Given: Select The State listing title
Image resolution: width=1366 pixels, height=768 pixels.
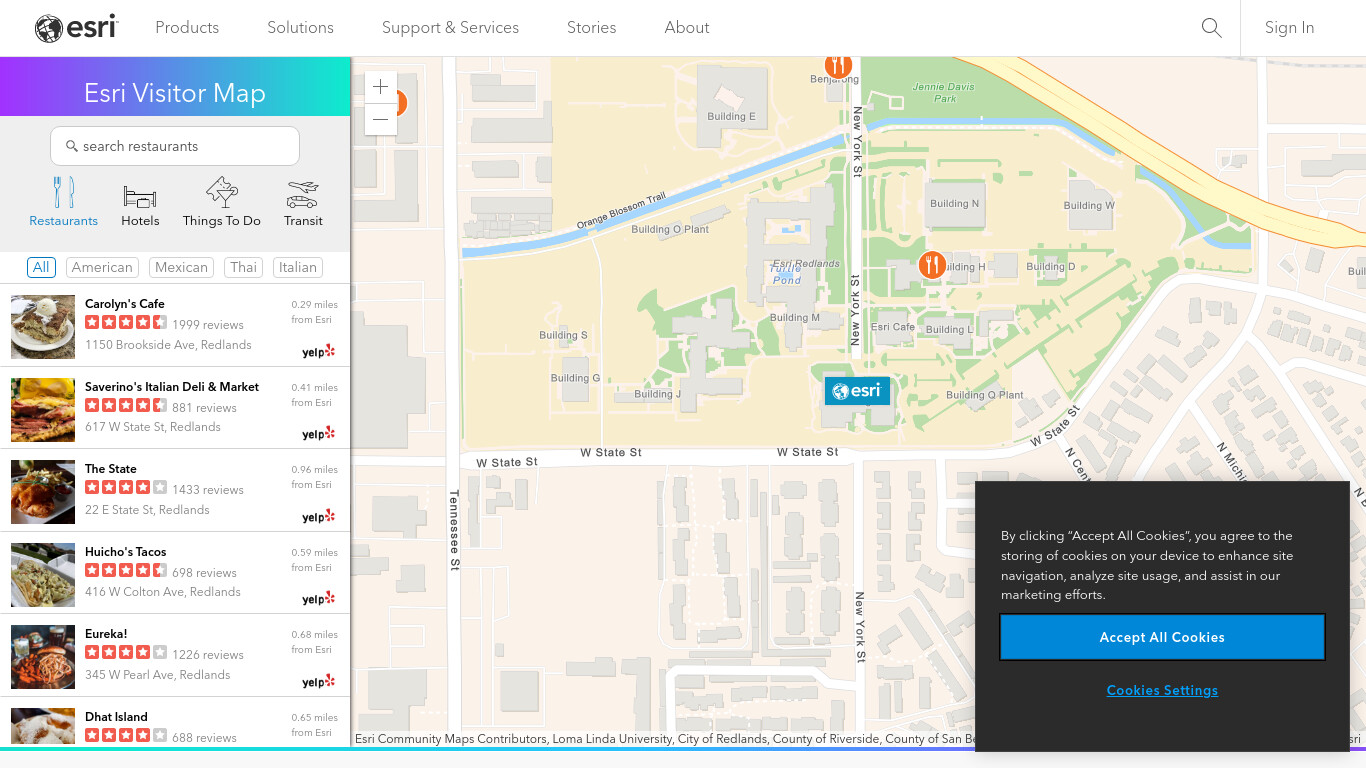Looking at the screenshot, I should [111, 469].
